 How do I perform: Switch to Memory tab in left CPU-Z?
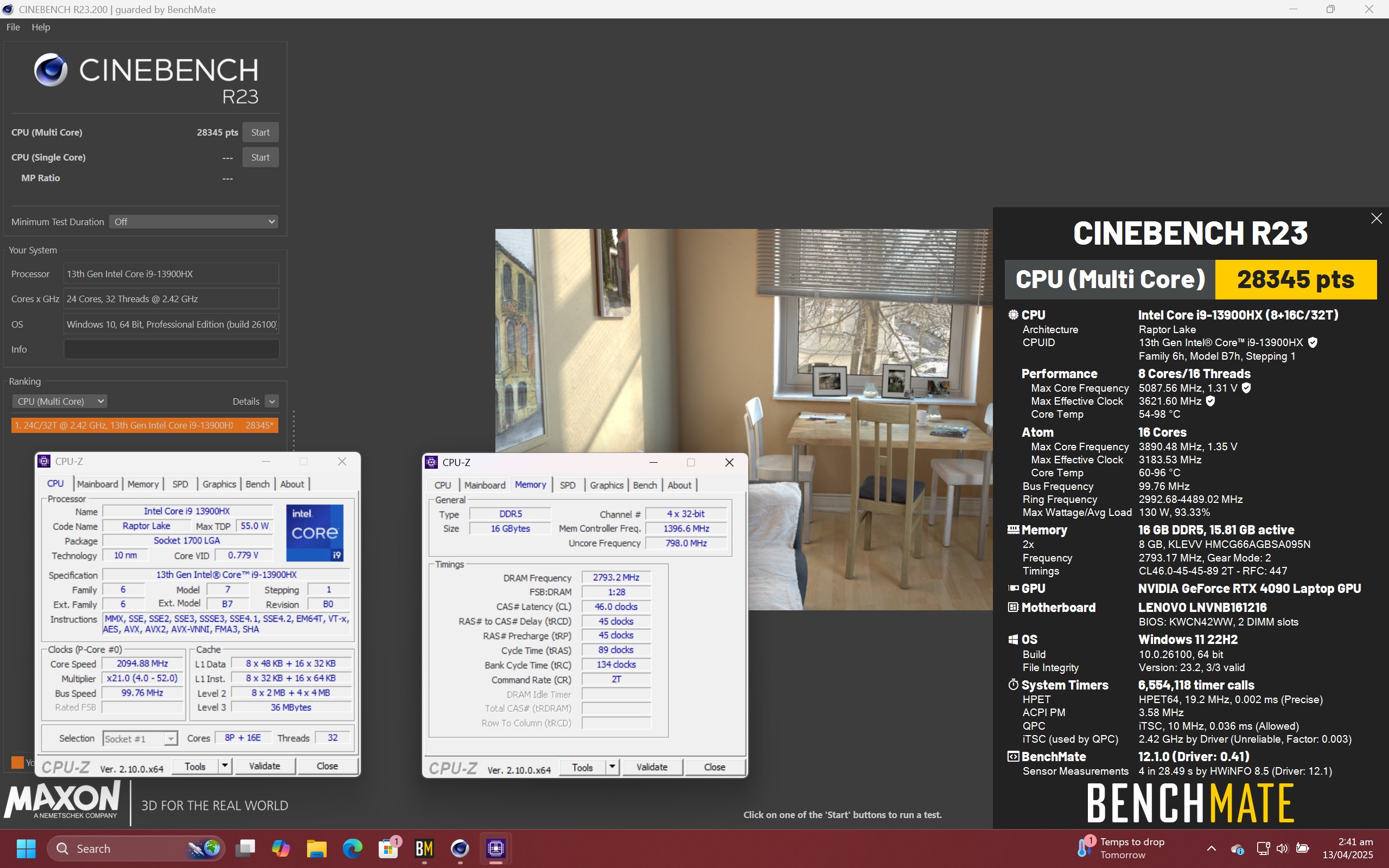(x=143, y=484)
